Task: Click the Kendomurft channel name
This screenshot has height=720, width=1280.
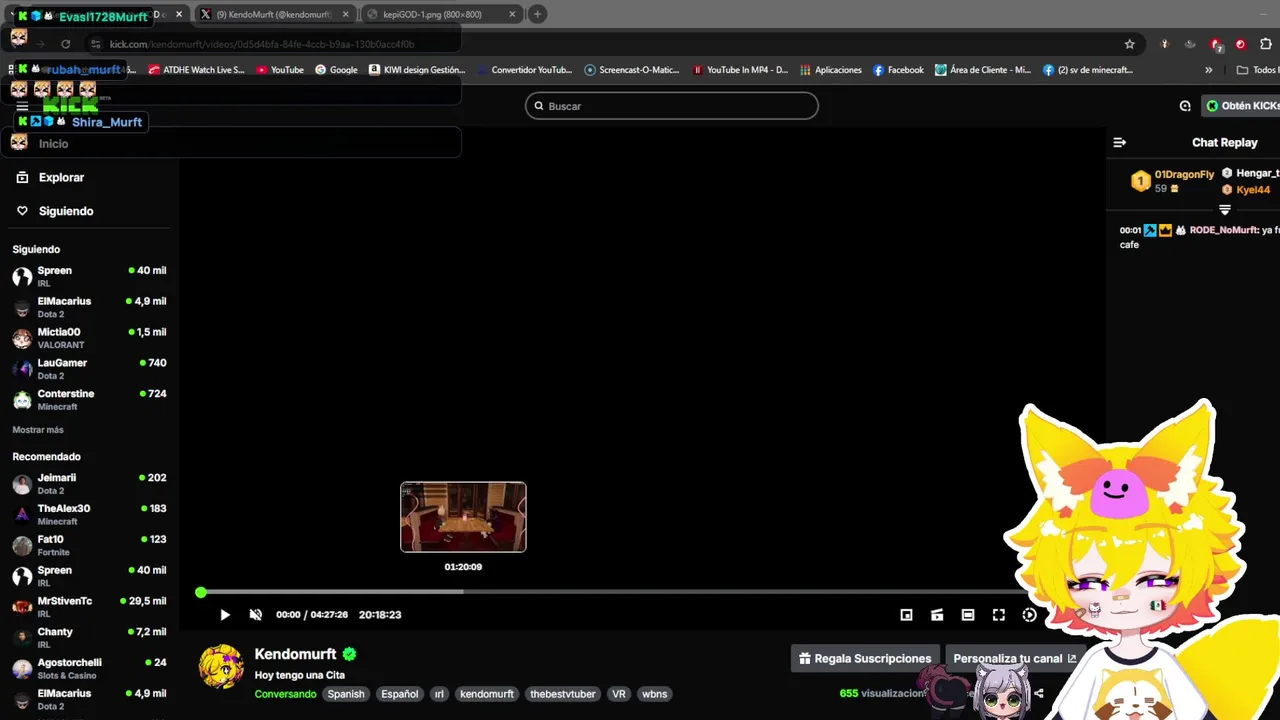Action: coord(295,654)
